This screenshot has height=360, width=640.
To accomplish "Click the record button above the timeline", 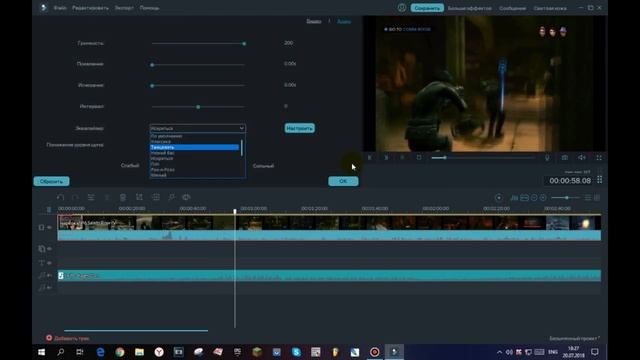I will (498, 198).
